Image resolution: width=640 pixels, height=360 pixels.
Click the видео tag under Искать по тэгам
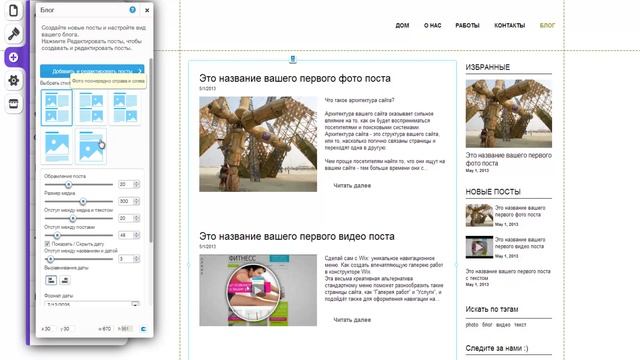click(x=503, y=325)
